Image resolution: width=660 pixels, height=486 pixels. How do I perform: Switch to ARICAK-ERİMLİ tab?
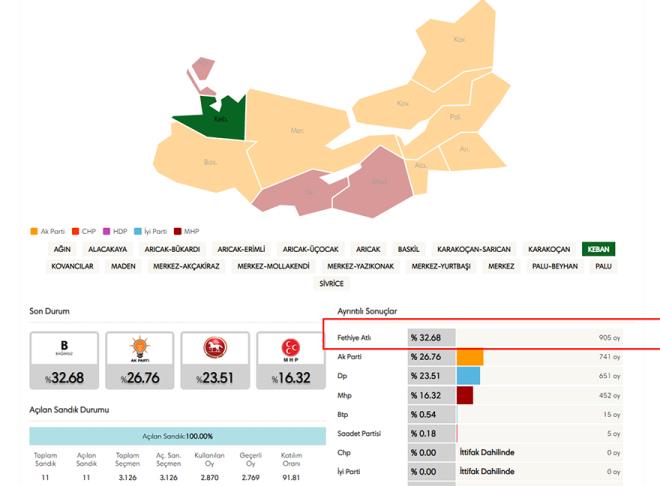point(241,249)
